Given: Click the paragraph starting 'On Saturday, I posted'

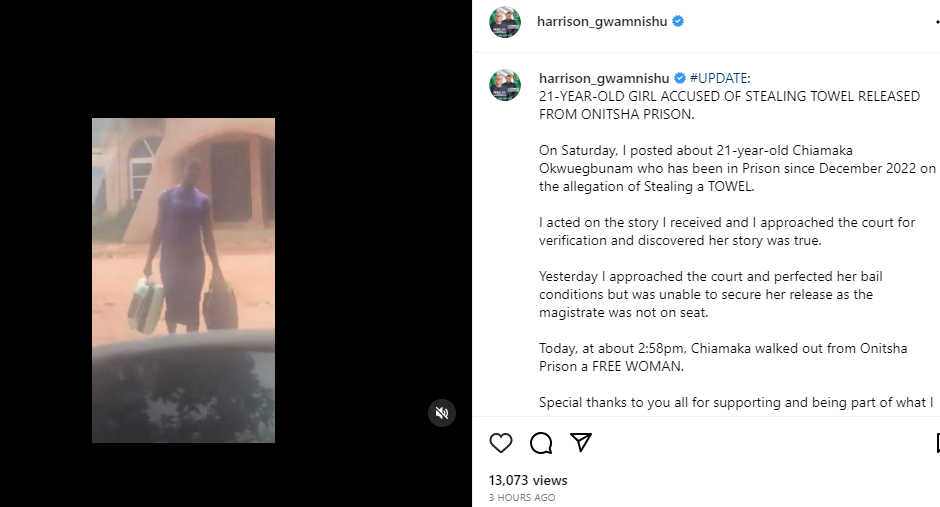Looking at the screenshot, I should [737, 168].
